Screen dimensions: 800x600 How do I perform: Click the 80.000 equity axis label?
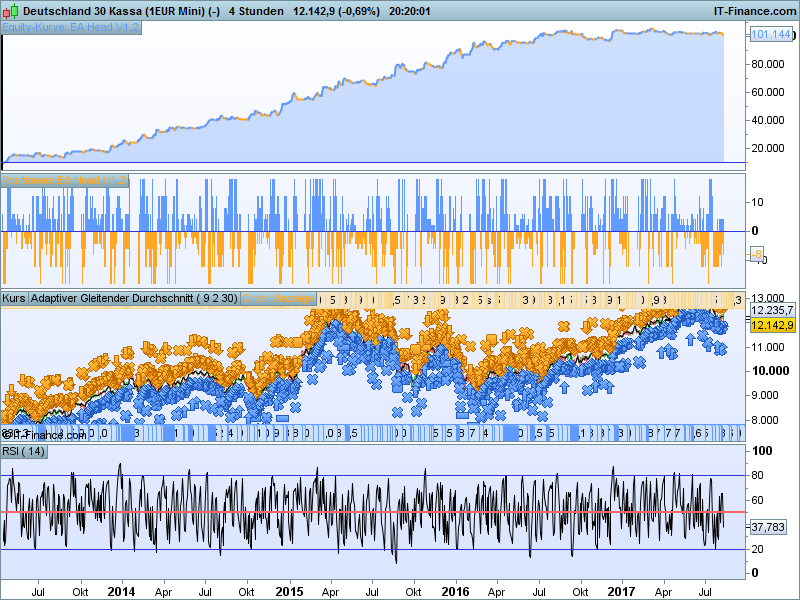coord(768,64)
